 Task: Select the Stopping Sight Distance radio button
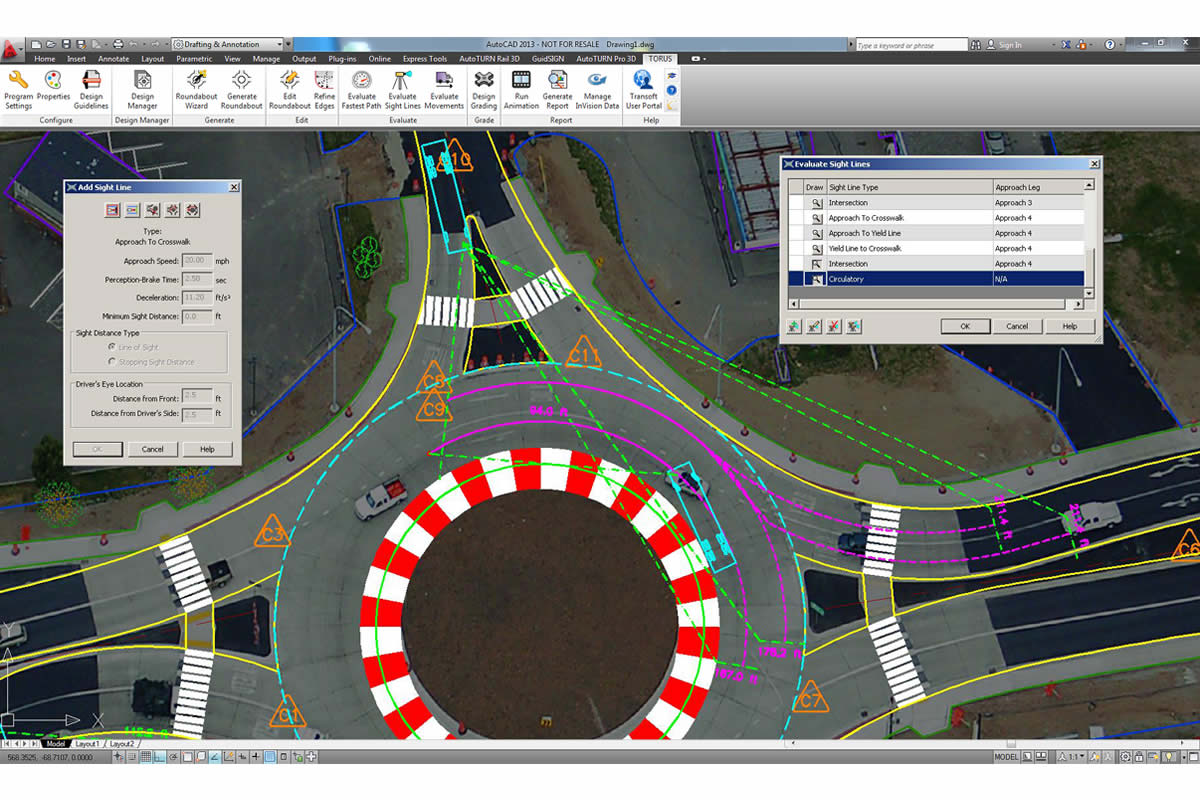(112, 362)
